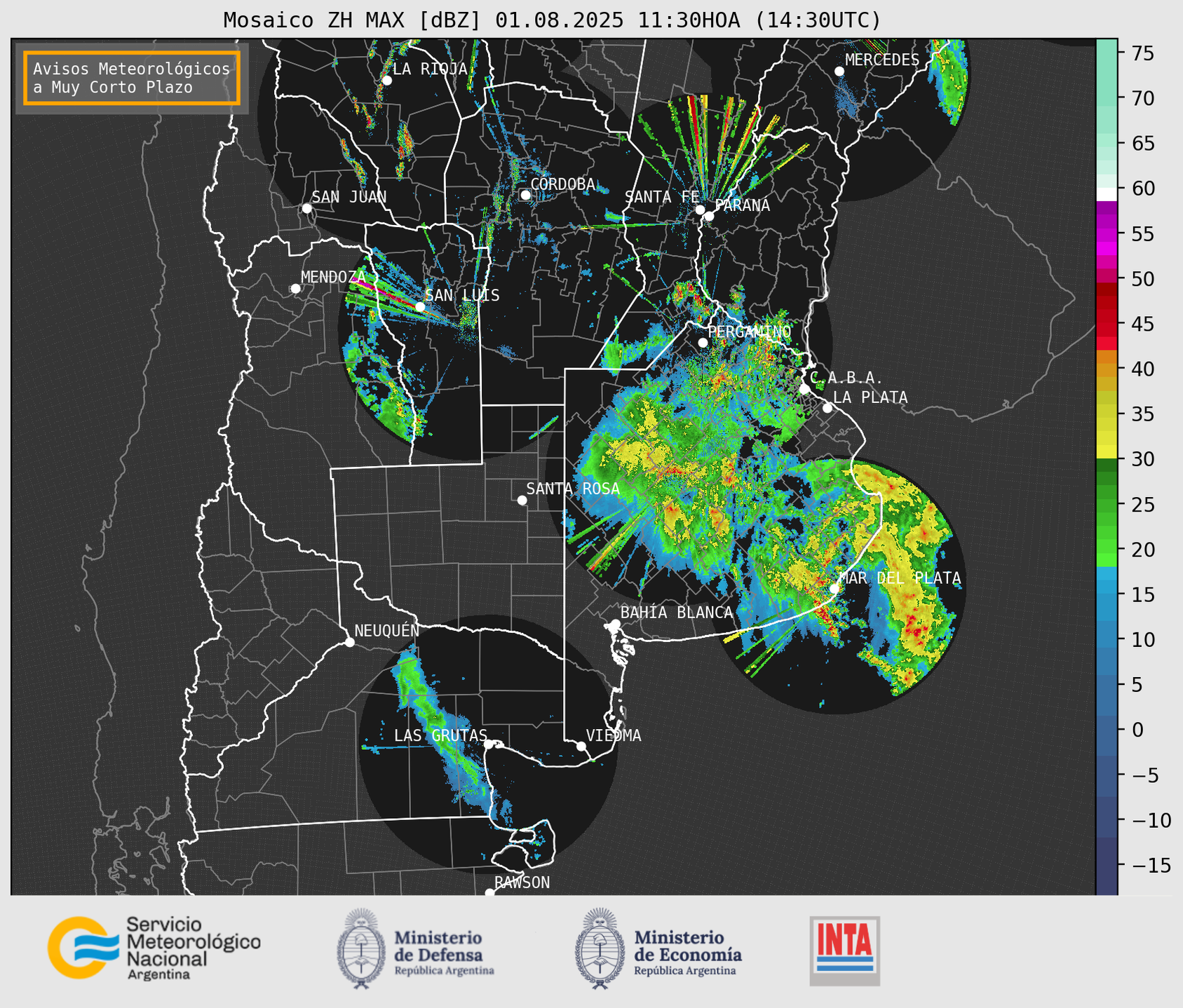Click the LAS GRUTAS marker dot
Screen dimensions: 1183x1008
489,744
